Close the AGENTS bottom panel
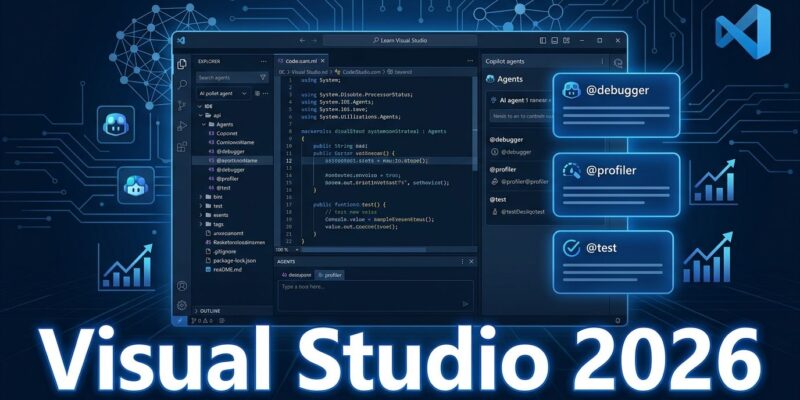 (471, 261)
